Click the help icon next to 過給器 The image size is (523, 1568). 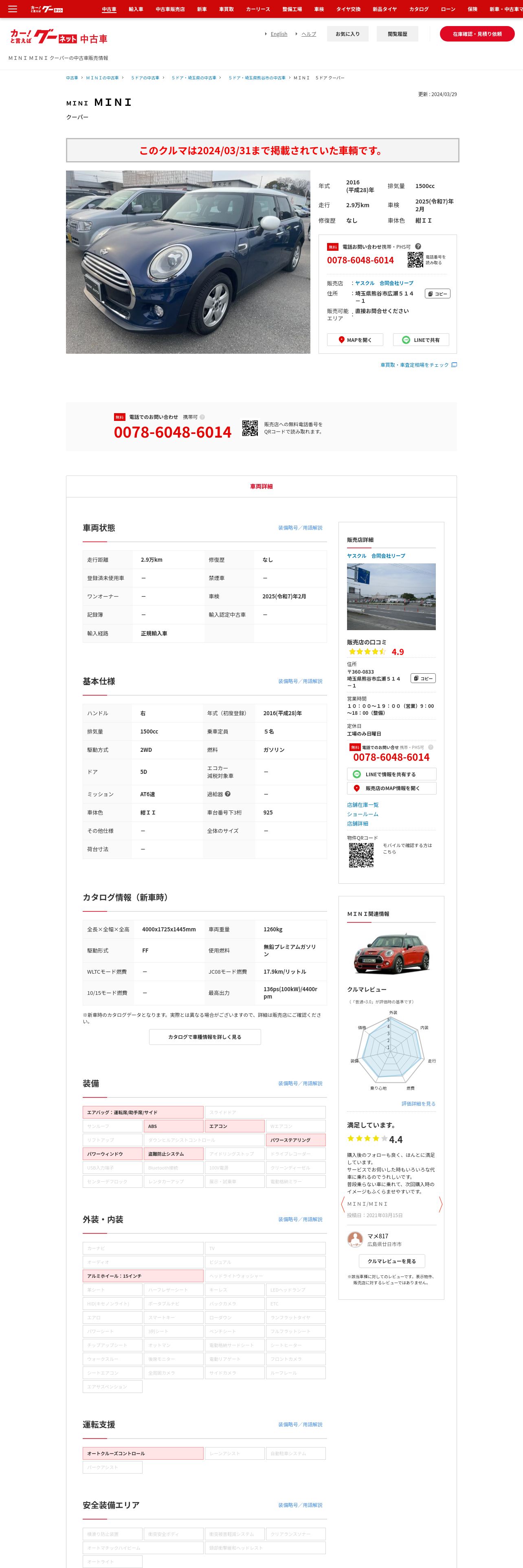point(228,794)
